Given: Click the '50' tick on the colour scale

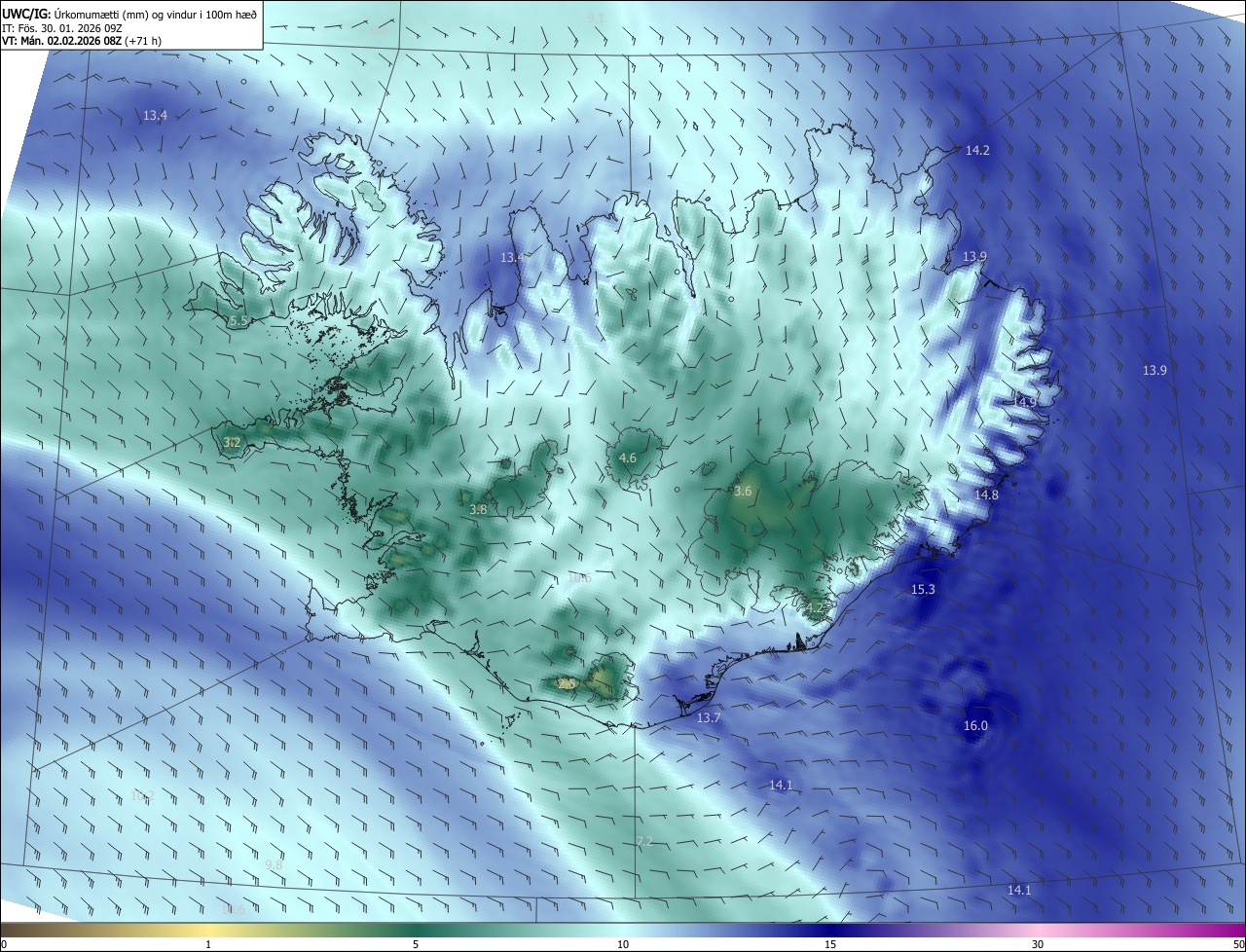Looking at the screenshot, I should coord(1238,945).
